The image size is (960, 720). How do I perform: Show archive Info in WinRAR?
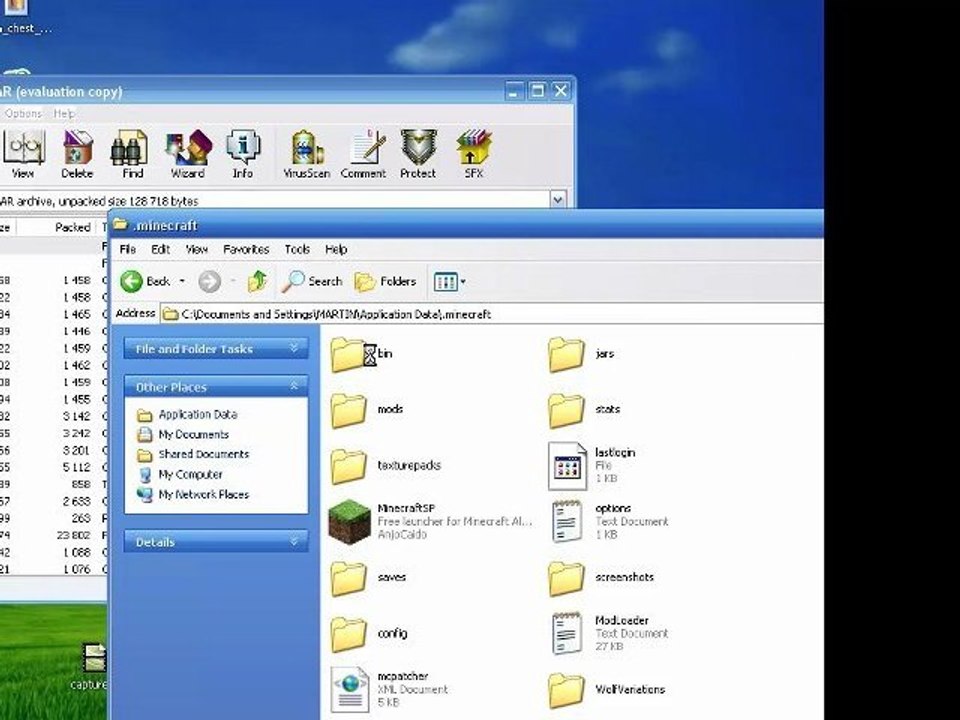(x=242, y=154)
